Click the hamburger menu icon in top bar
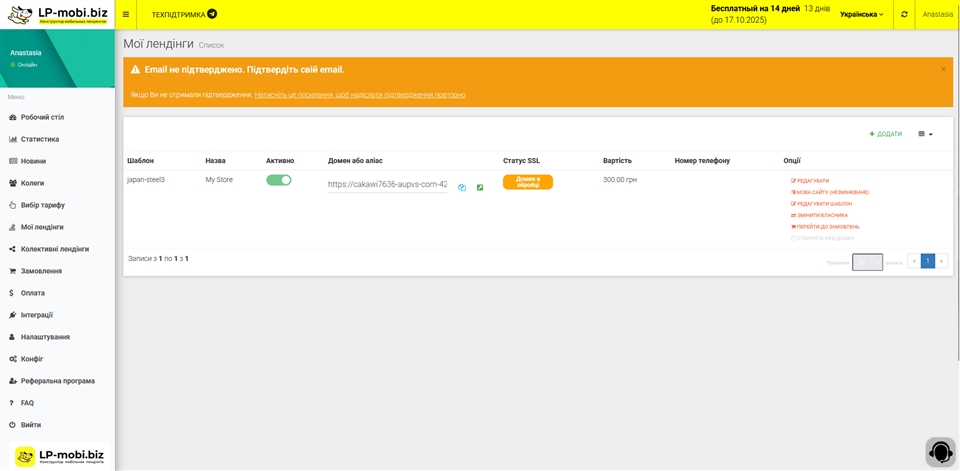Screen dimensions: 960x471 tap(126, 14)
